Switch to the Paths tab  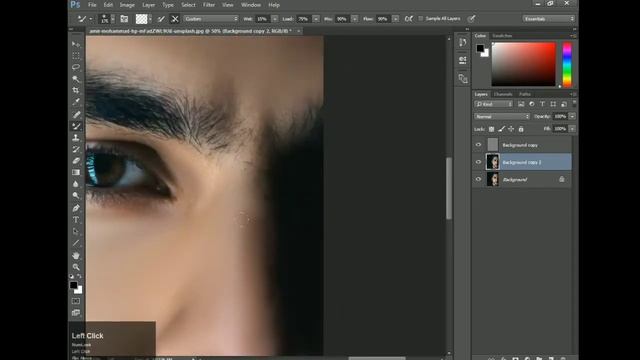(x=525, y=94)
